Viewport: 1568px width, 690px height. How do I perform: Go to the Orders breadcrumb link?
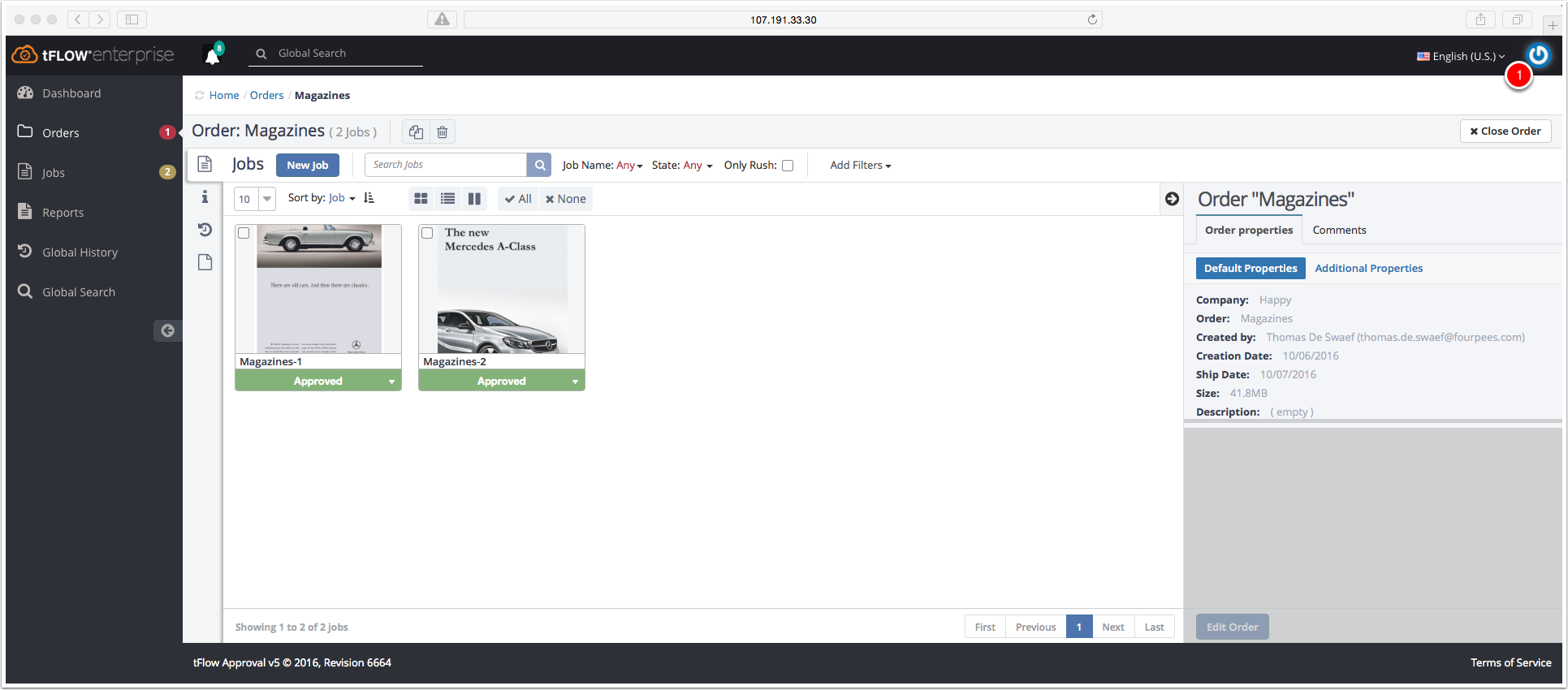point(266,96)
